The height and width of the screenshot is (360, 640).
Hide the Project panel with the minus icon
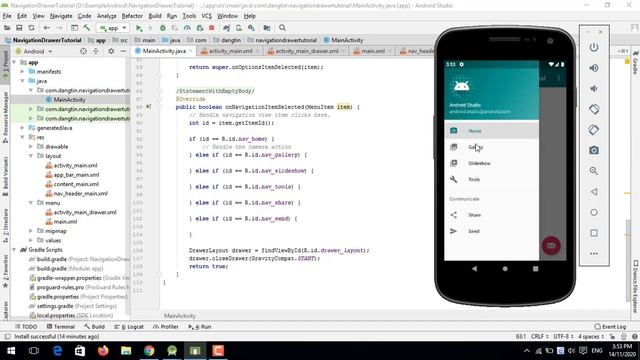point(123,51)
